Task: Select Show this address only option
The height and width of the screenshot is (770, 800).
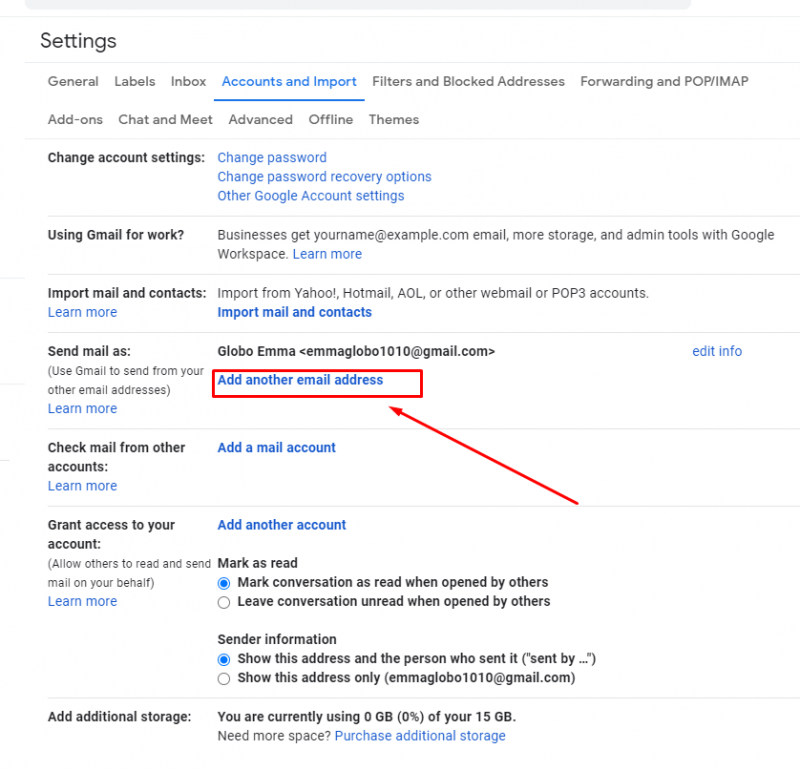Action: [x=224, y=678]
